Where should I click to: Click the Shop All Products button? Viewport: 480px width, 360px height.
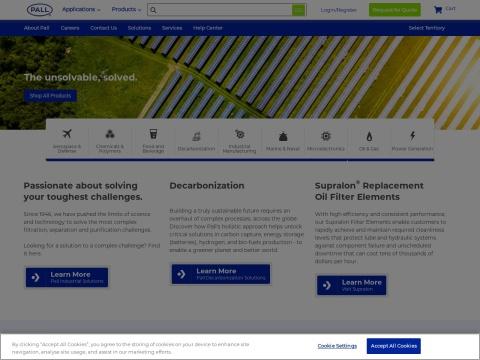[50, 96]
